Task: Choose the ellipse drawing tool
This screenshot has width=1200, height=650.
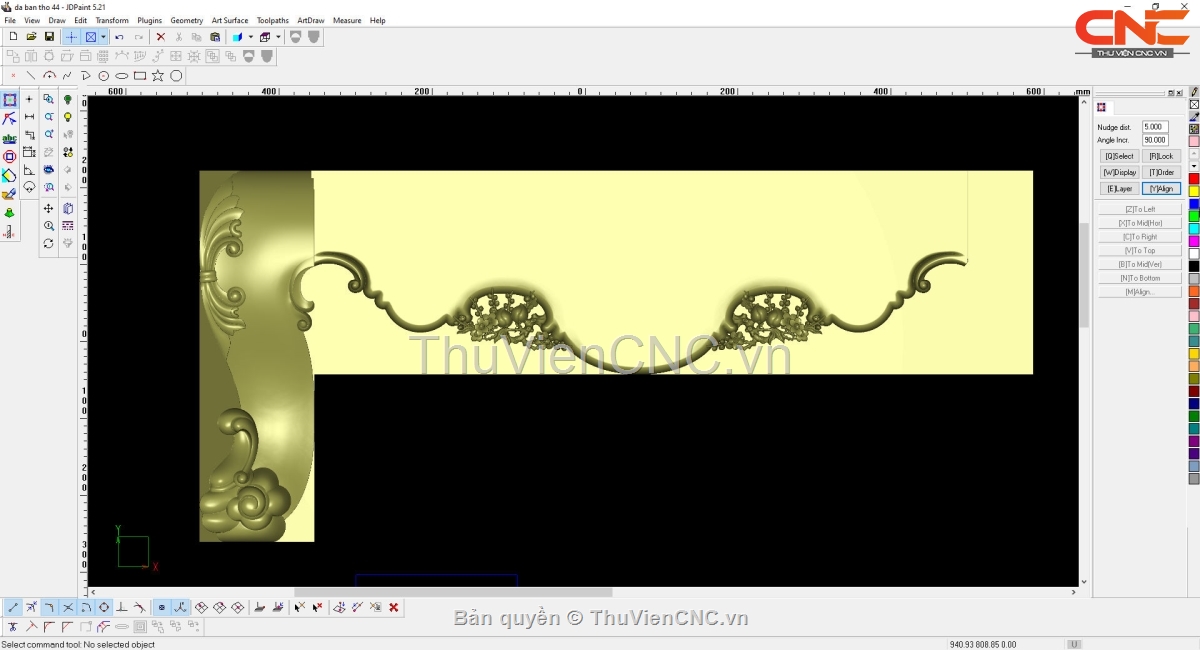Action: pyautogui.click(x=122, y=76)
